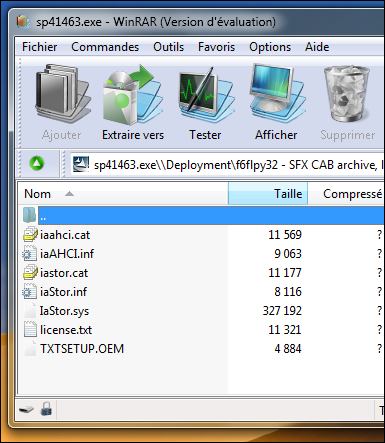Go up one folder using green arrow
Image resolution: width=385 pixels, height=443 pixels.
click(x=37, y=164)
